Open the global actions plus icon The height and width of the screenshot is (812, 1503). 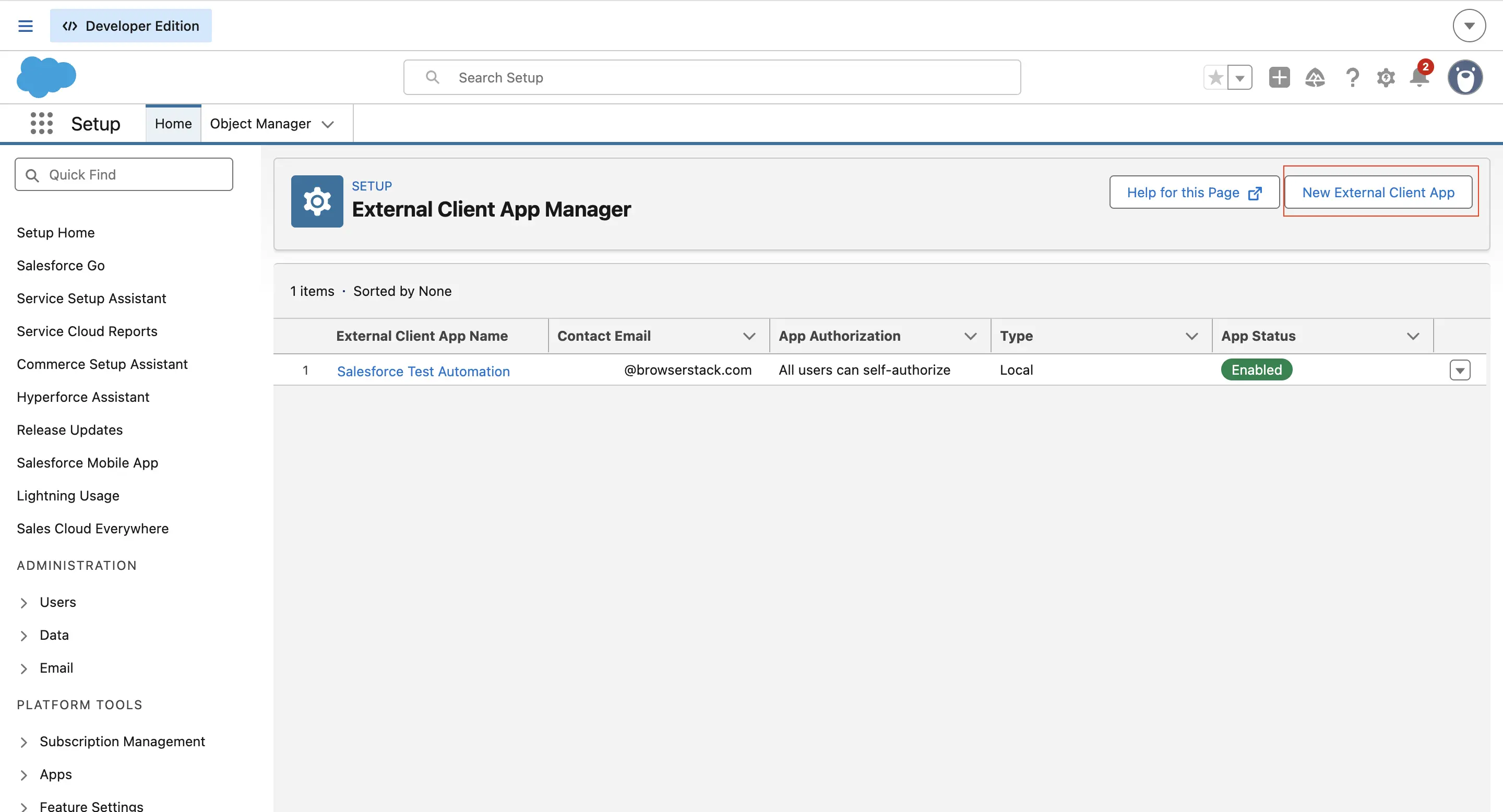pos(1279,77)
